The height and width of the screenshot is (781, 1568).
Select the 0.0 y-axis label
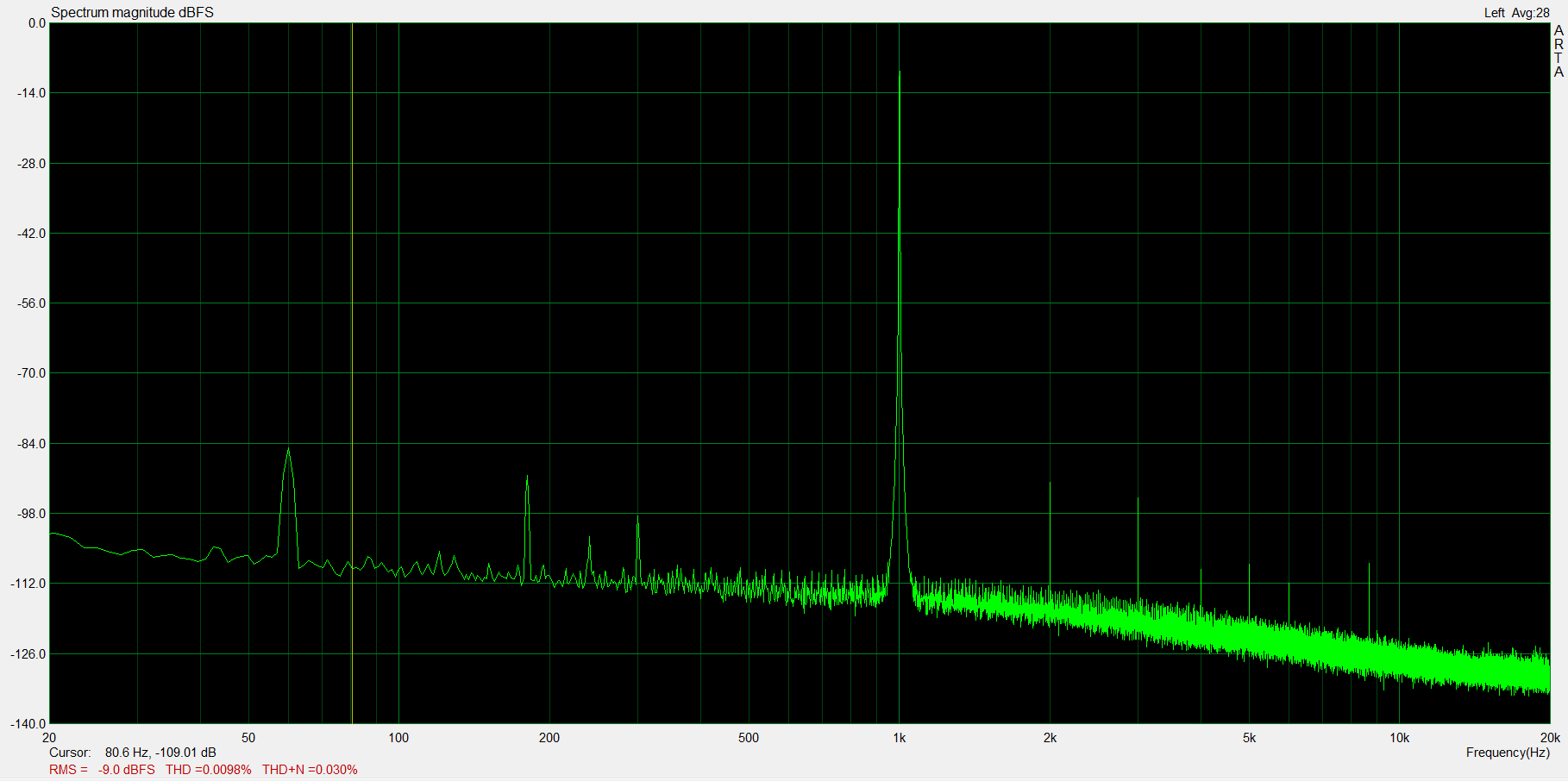tap(37, 23)
